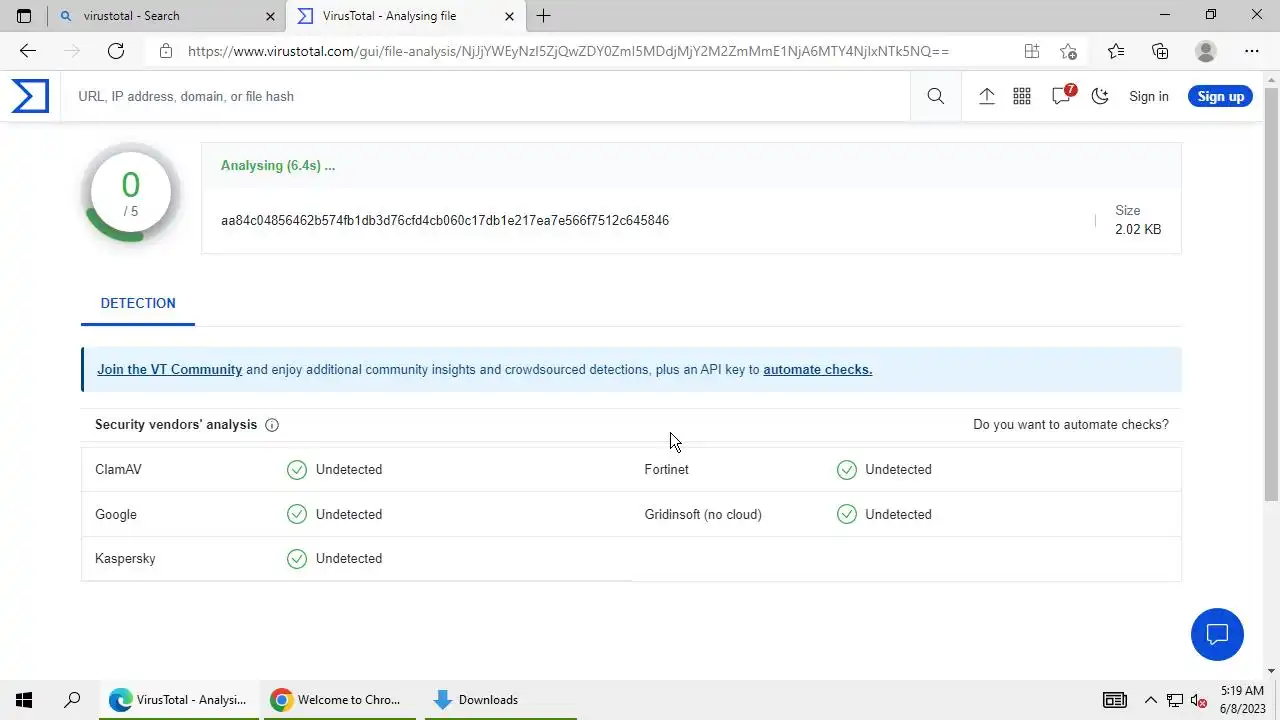1280x720 pixels.
Task: Click the 2.02 KB size value
Action: coord(1138,229)
